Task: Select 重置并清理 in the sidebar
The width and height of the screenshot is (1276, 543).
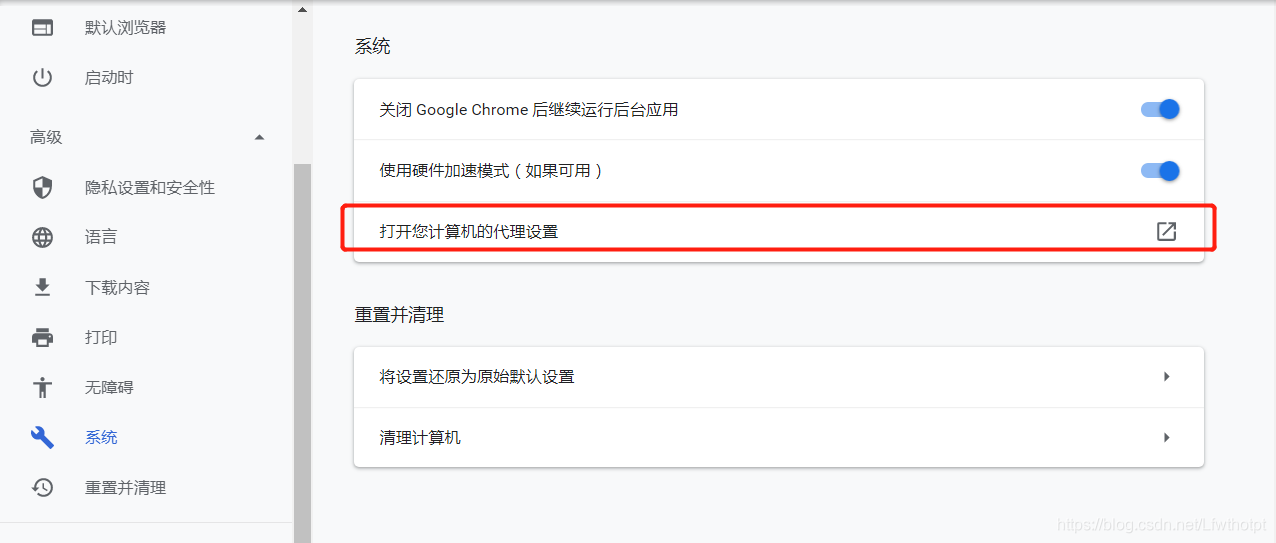Action: [126, 488]
